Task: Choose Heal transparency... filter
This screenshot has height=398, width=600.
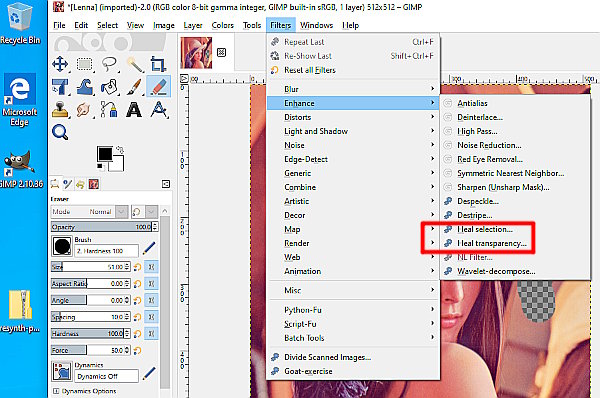Action: (x=514, y=243)
